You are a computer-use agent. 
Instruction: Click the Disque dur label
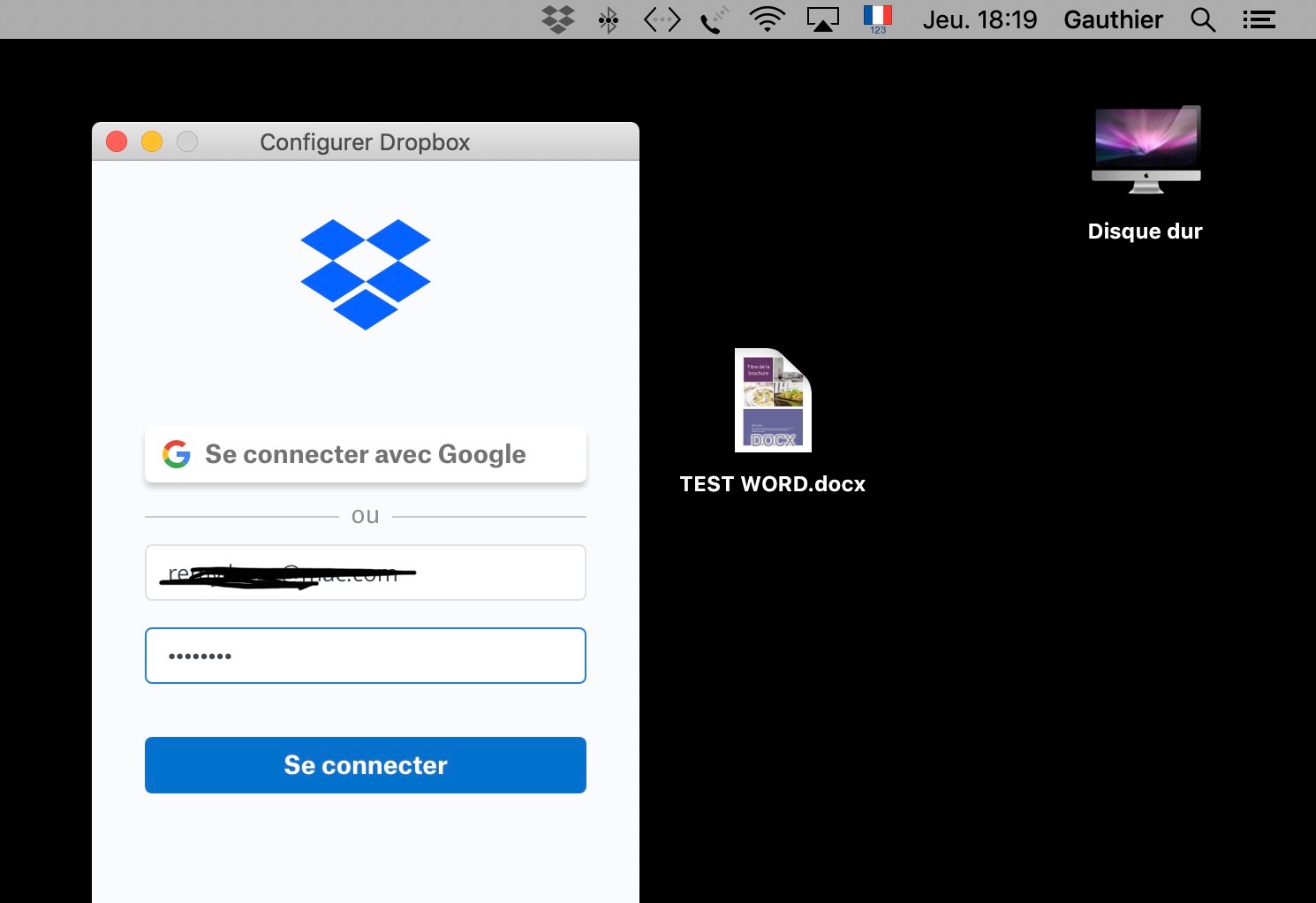[x=1146, y=231]
